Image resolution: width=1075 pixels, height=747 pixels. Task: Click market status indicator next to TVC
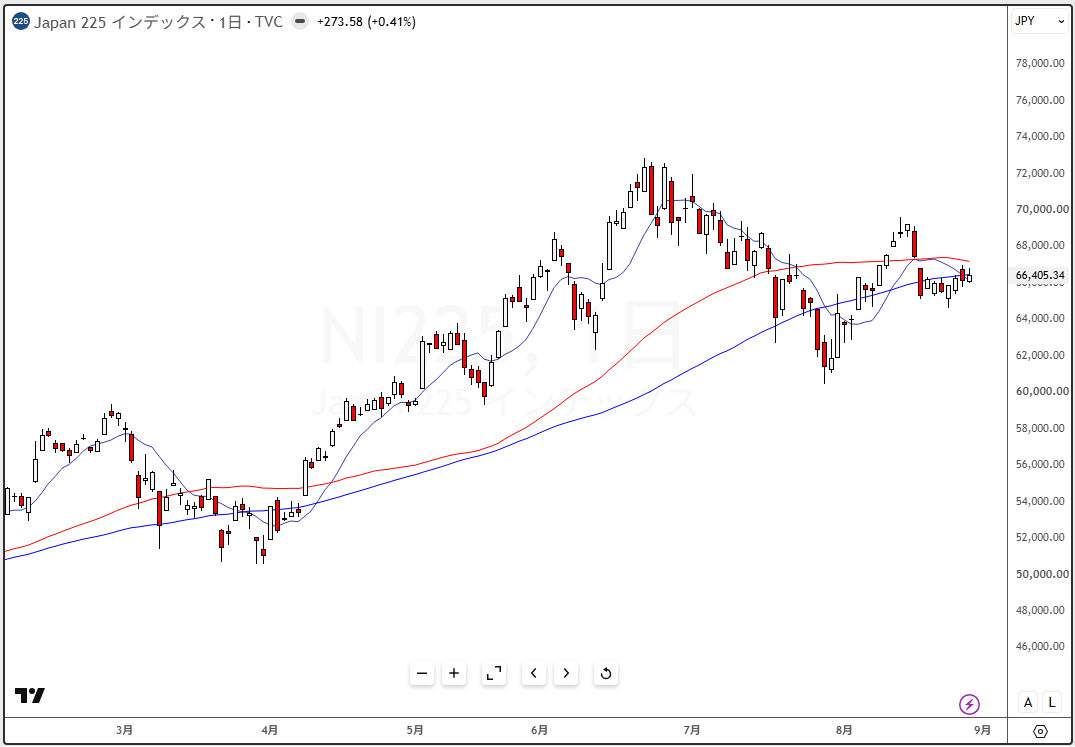click(300, 22)
